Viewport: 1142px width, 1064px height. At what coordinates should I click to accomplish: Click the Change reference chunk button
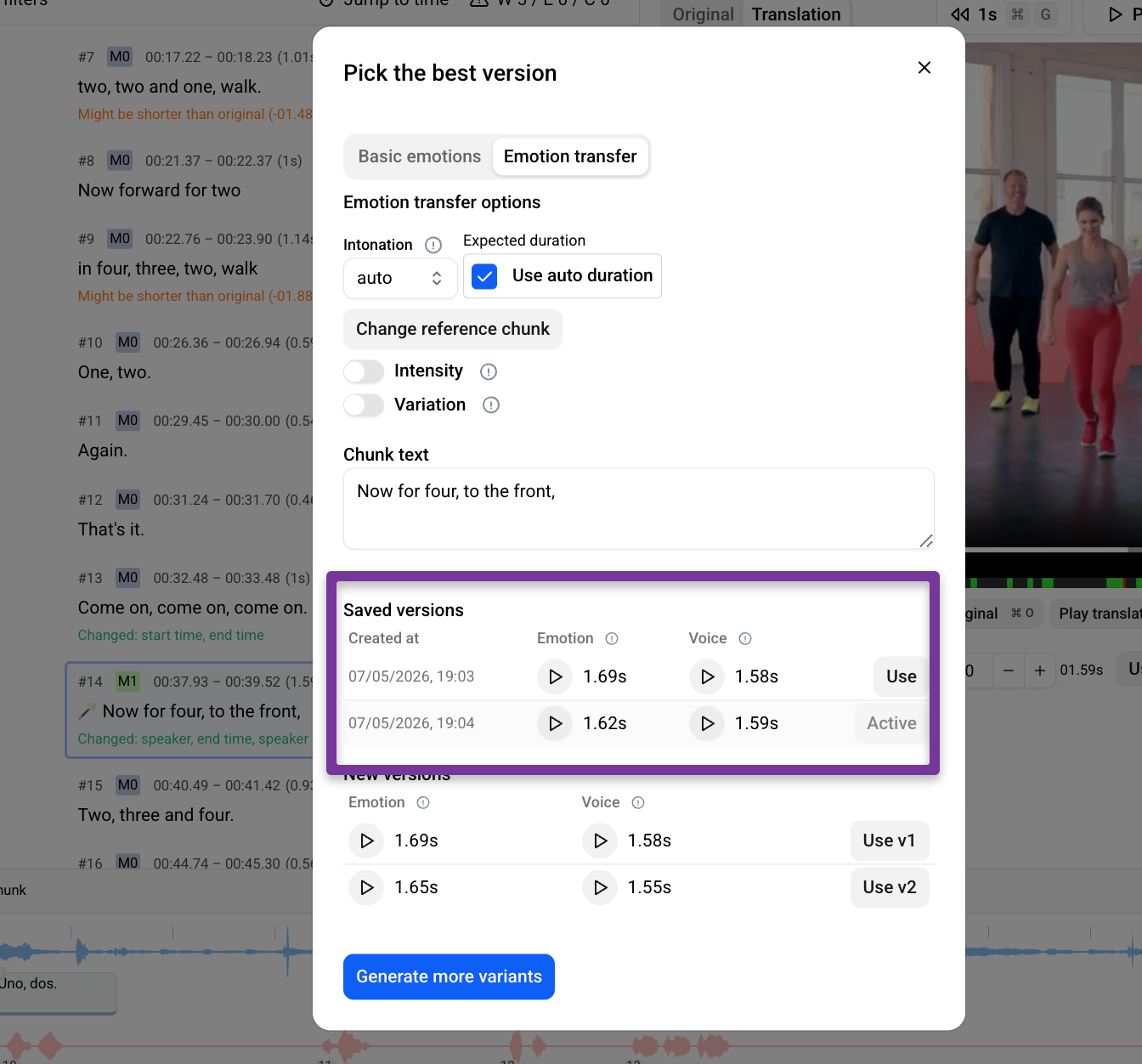(x=453, y=329)
